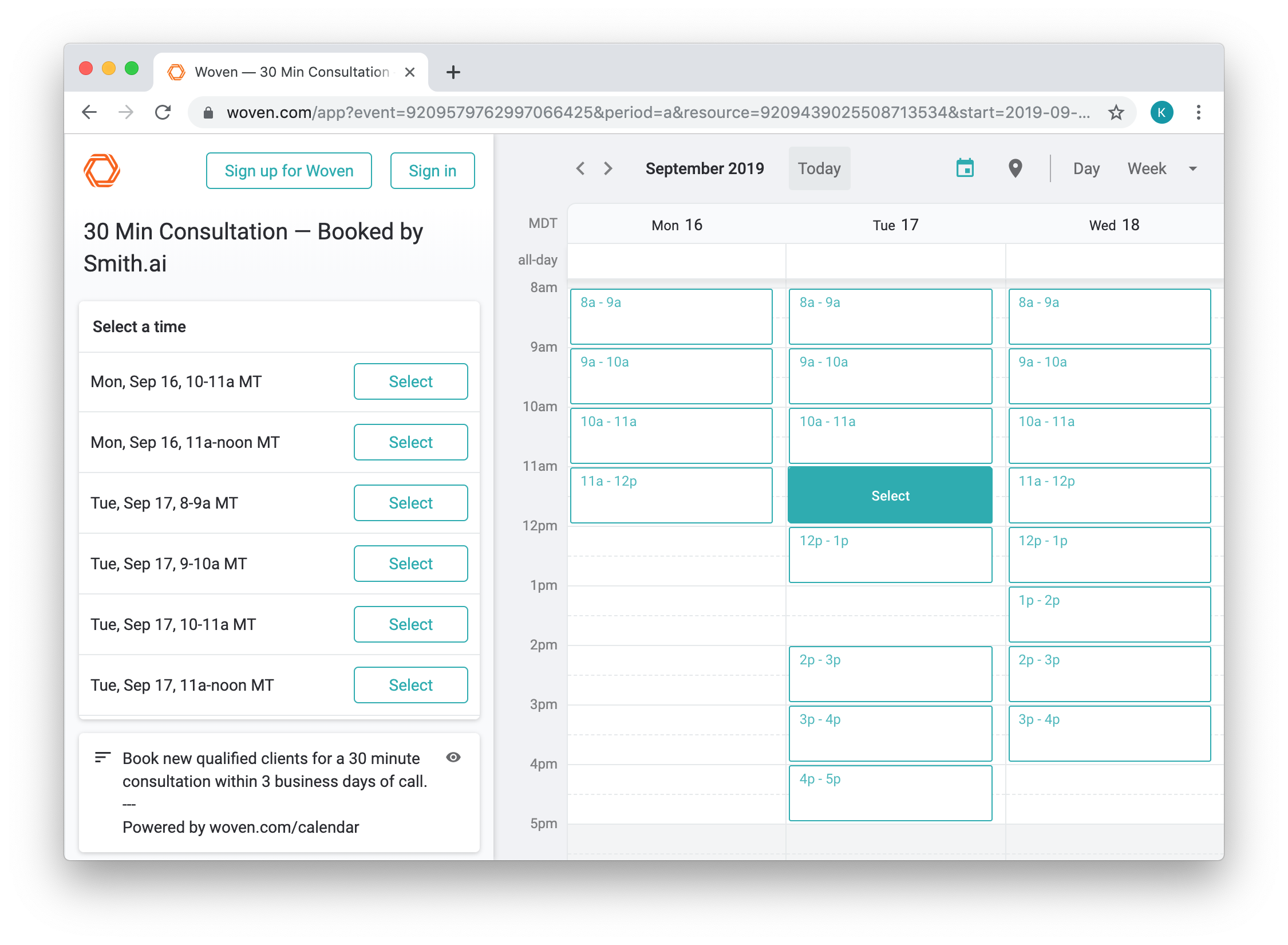Screen dimensions: 1288x945
Task: Click the K profile avatar
Action: (1161, 112)
